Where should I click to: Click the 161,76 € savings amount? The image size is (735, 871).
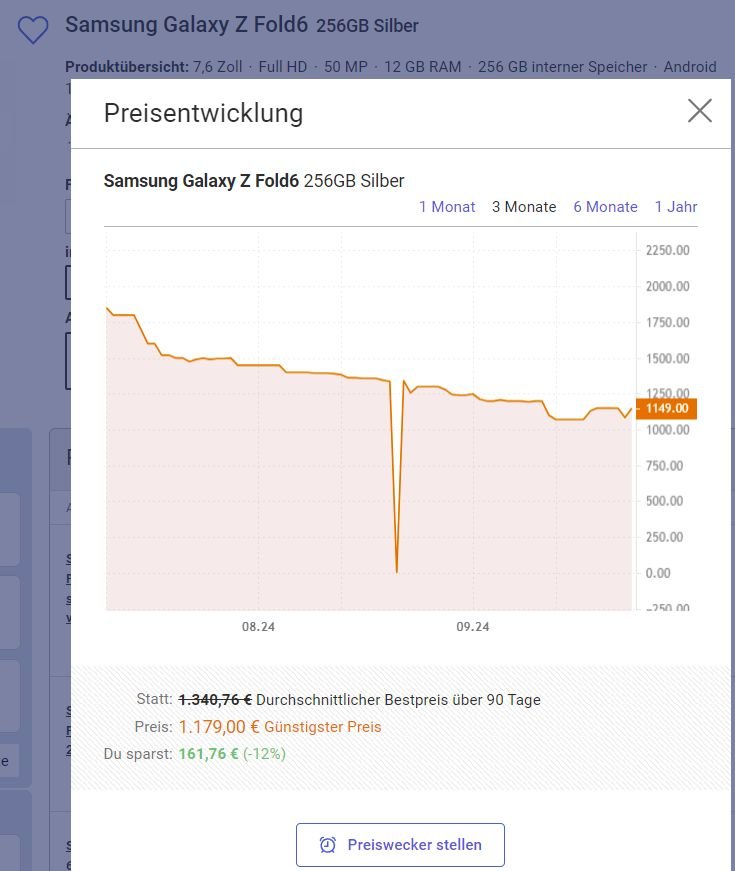coord(208,754)
